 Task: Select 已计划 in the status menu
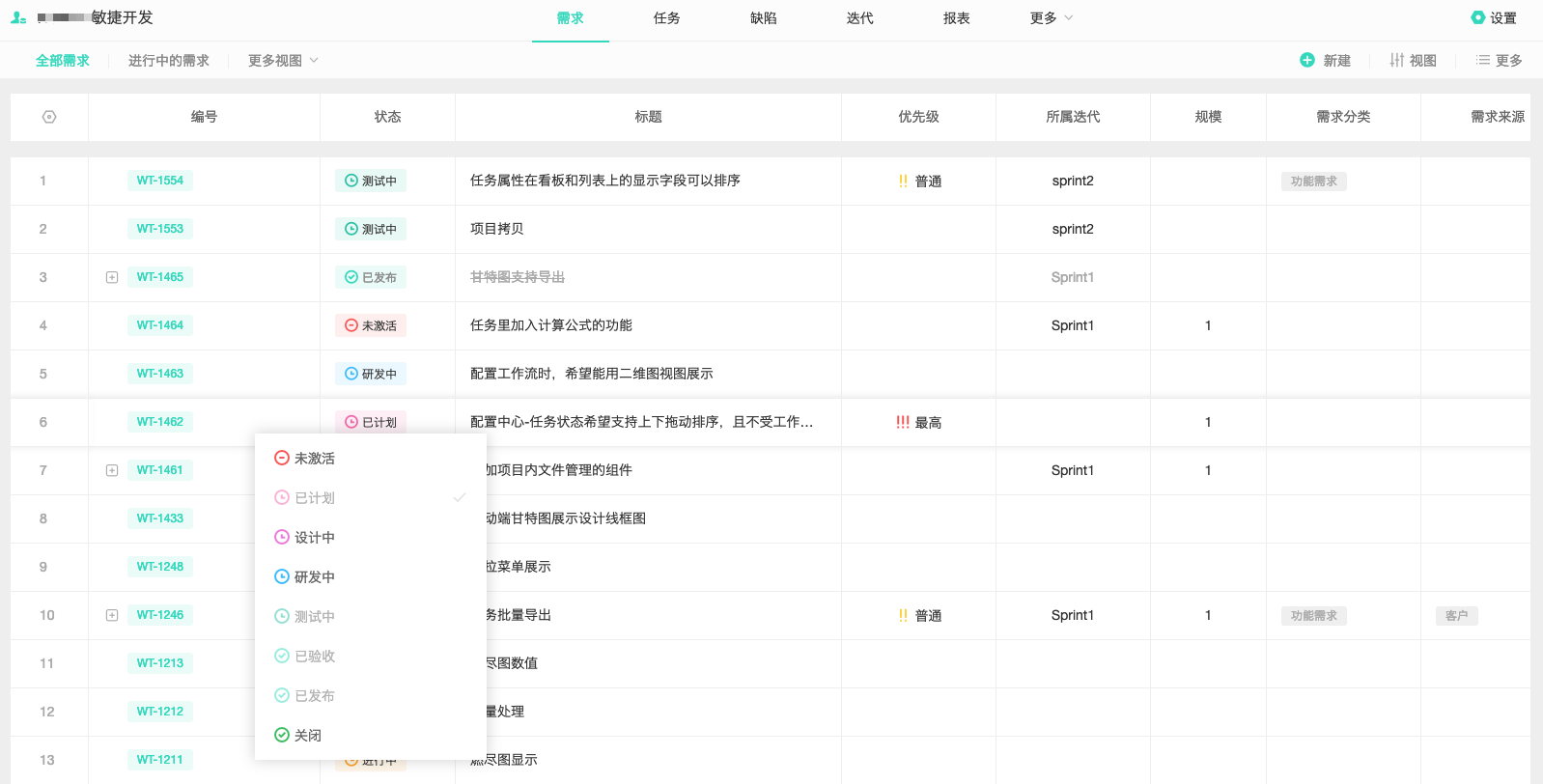pos(371,497)
